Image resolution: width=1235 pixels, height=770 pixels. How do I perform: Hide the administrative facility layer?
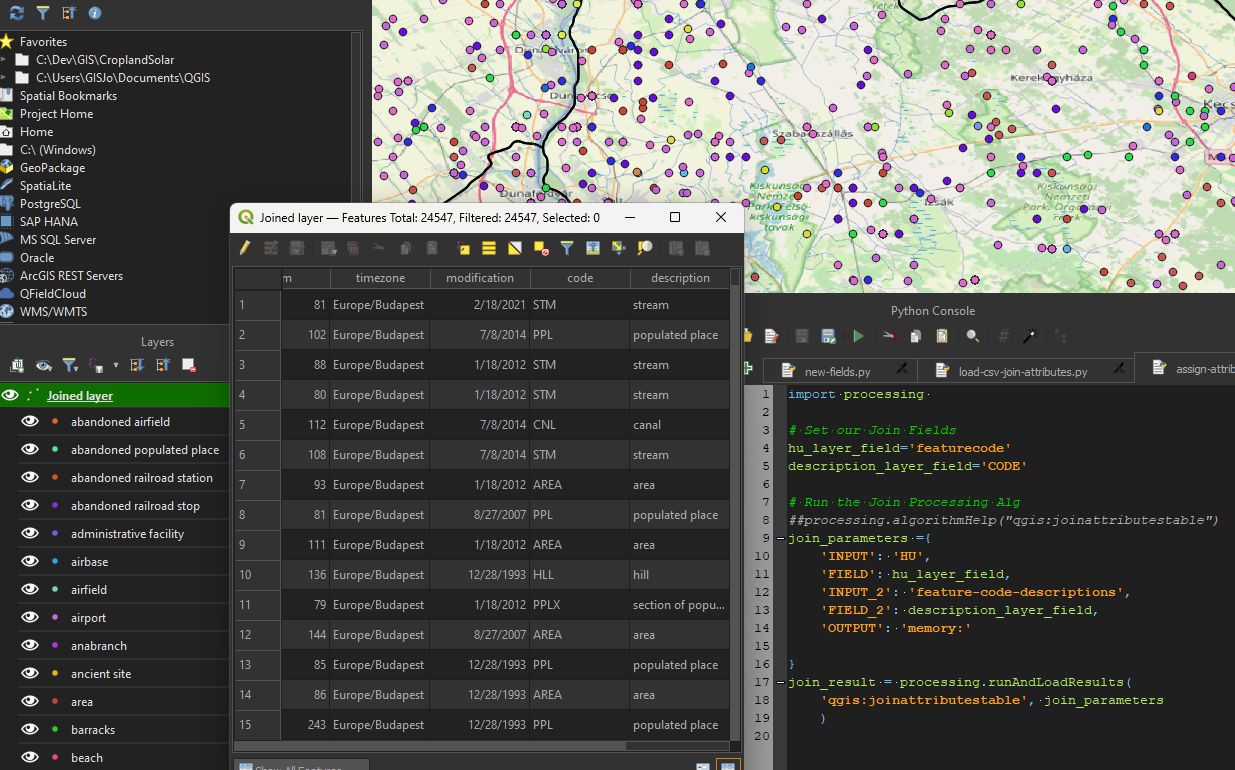[30, 534]
